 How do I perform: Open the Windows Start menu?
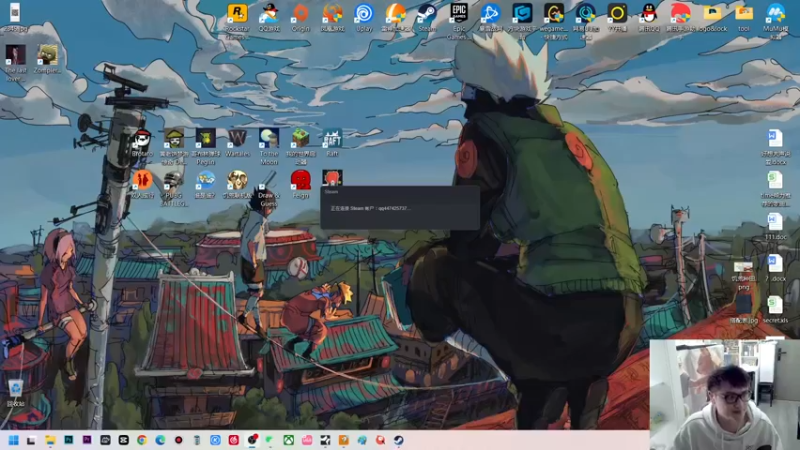click(13, 440)
